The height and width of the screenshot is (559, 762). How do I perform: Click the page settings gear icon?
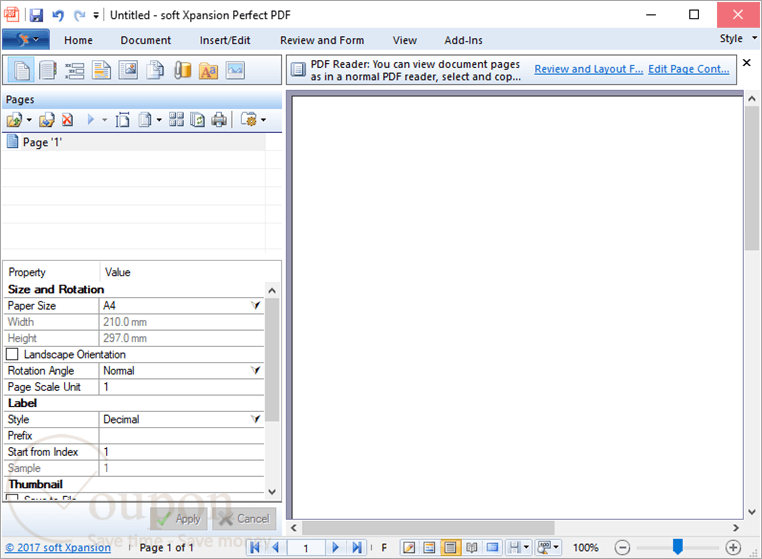[x=249, y=120]
